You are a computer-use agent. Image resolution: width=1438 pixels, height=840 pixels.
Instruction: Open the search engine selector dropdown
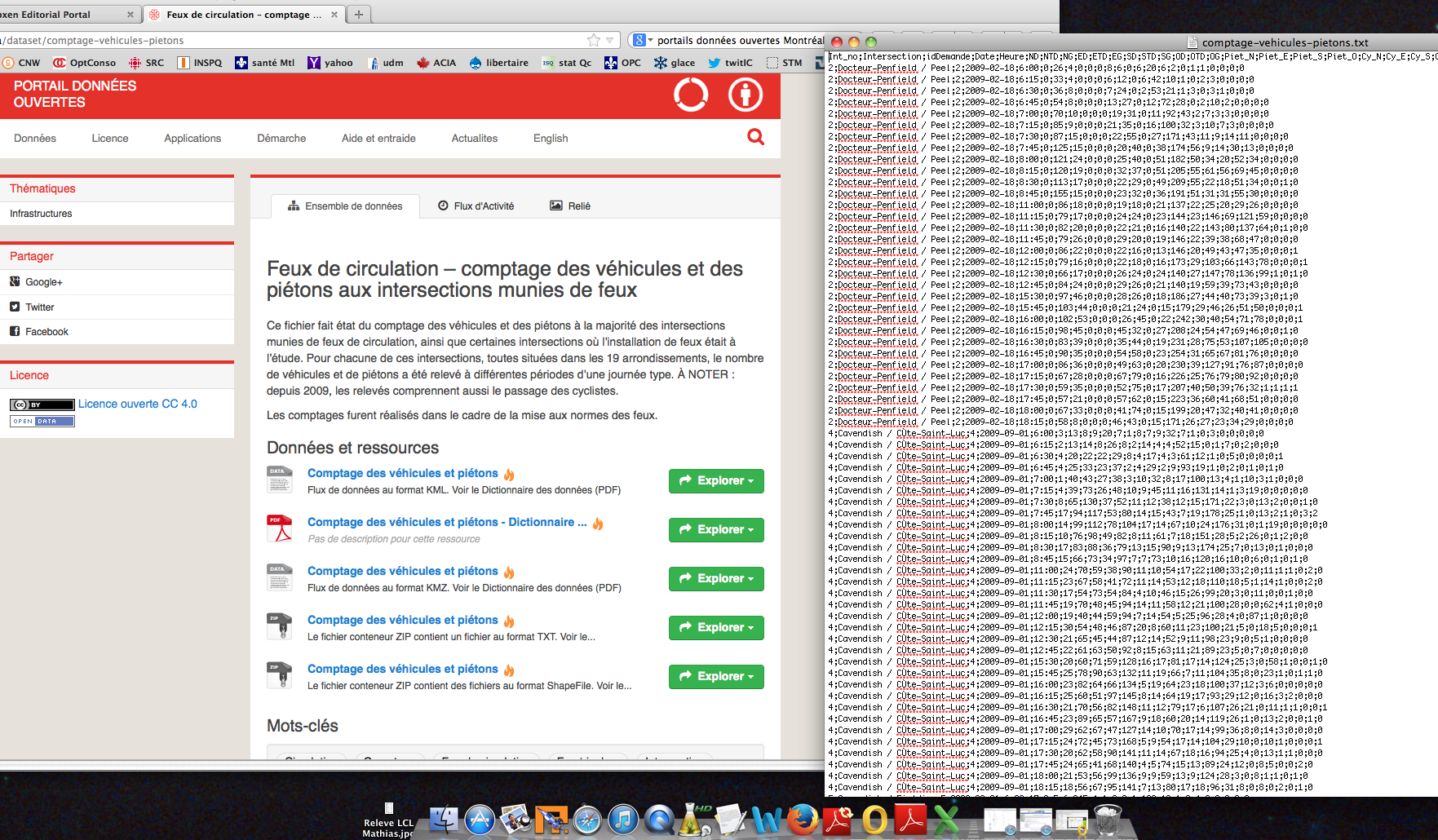click(x=643, y=40)
